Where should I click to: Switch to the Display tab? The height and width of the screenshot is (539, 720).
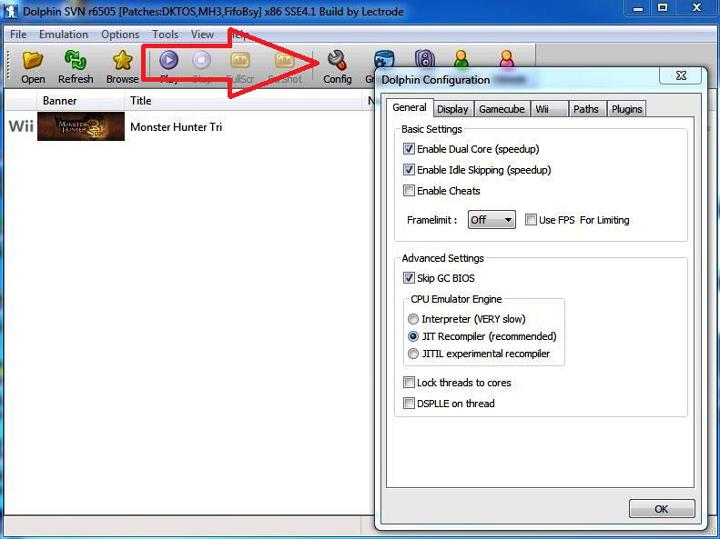coord(453,109)
